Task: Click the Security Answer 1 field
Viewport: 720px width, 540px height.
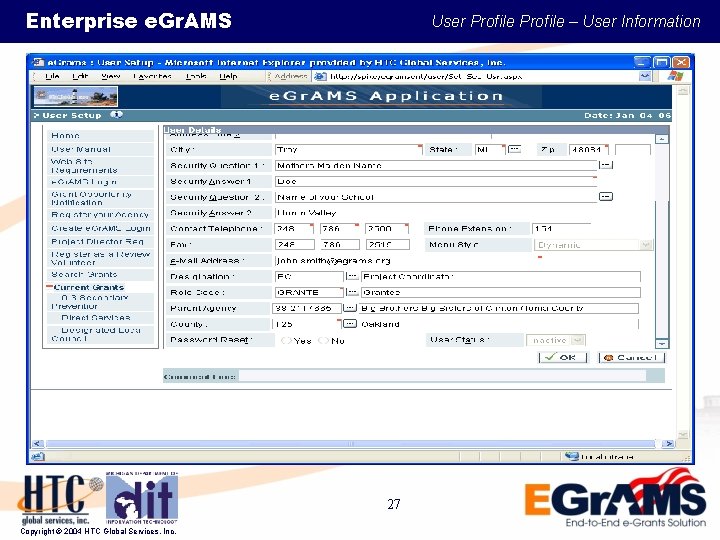Action: (x=436, y=181)
